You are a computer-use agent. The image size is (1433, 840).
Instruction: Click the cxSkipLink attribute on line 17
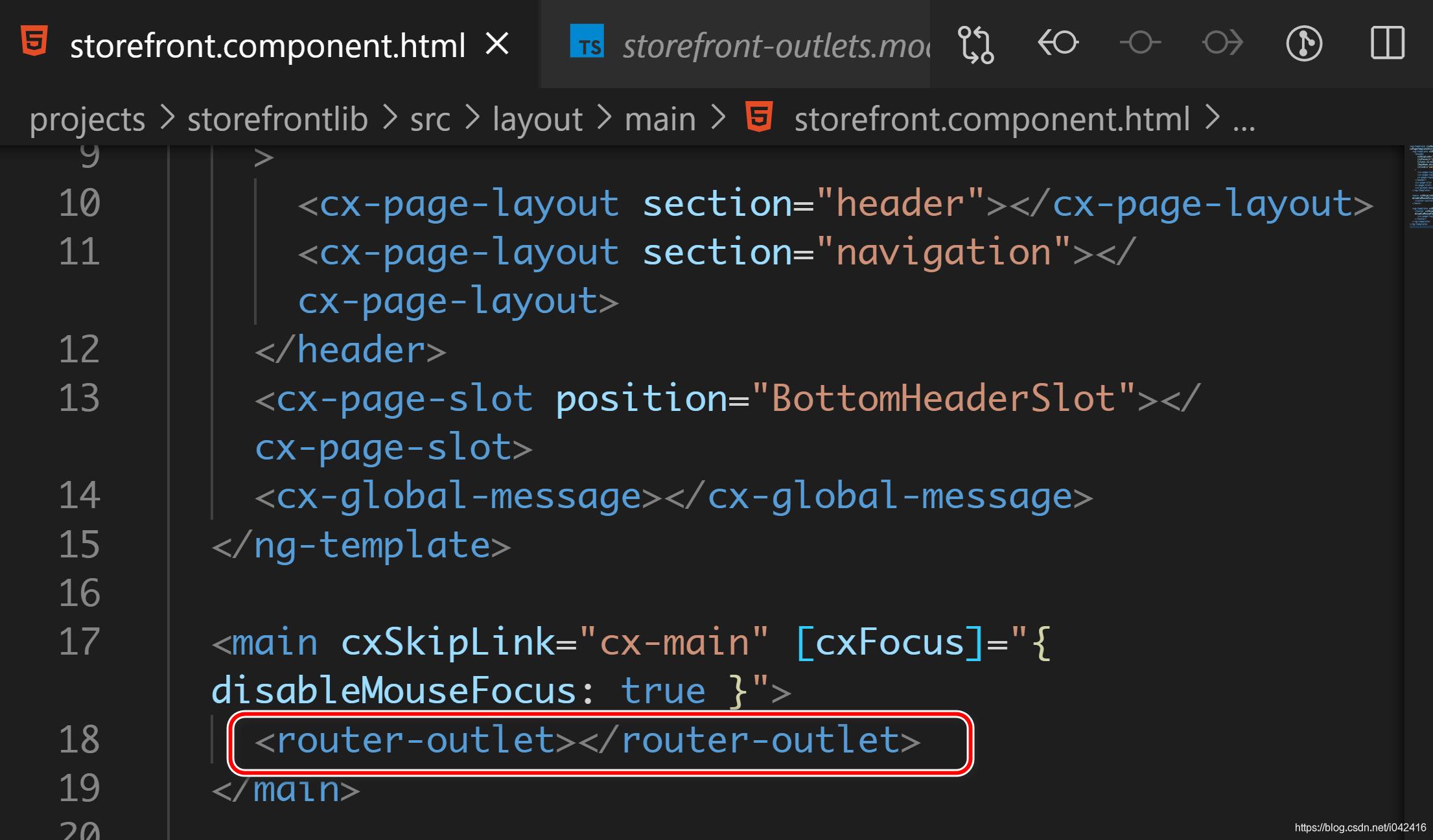click(449, 643)
